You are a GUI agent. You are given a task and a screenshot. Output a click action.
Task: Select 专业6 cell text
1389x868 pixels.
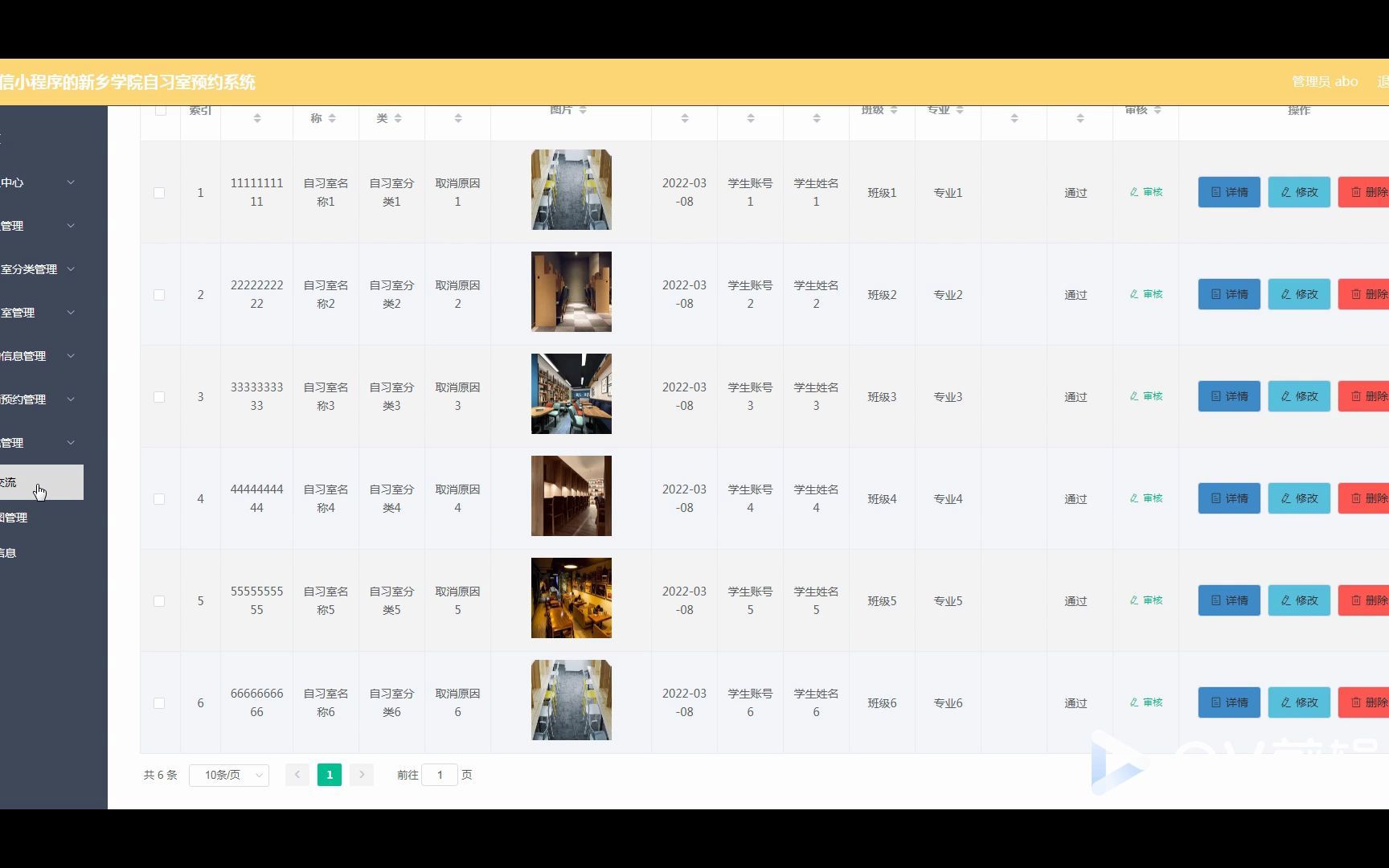[948, 703]
